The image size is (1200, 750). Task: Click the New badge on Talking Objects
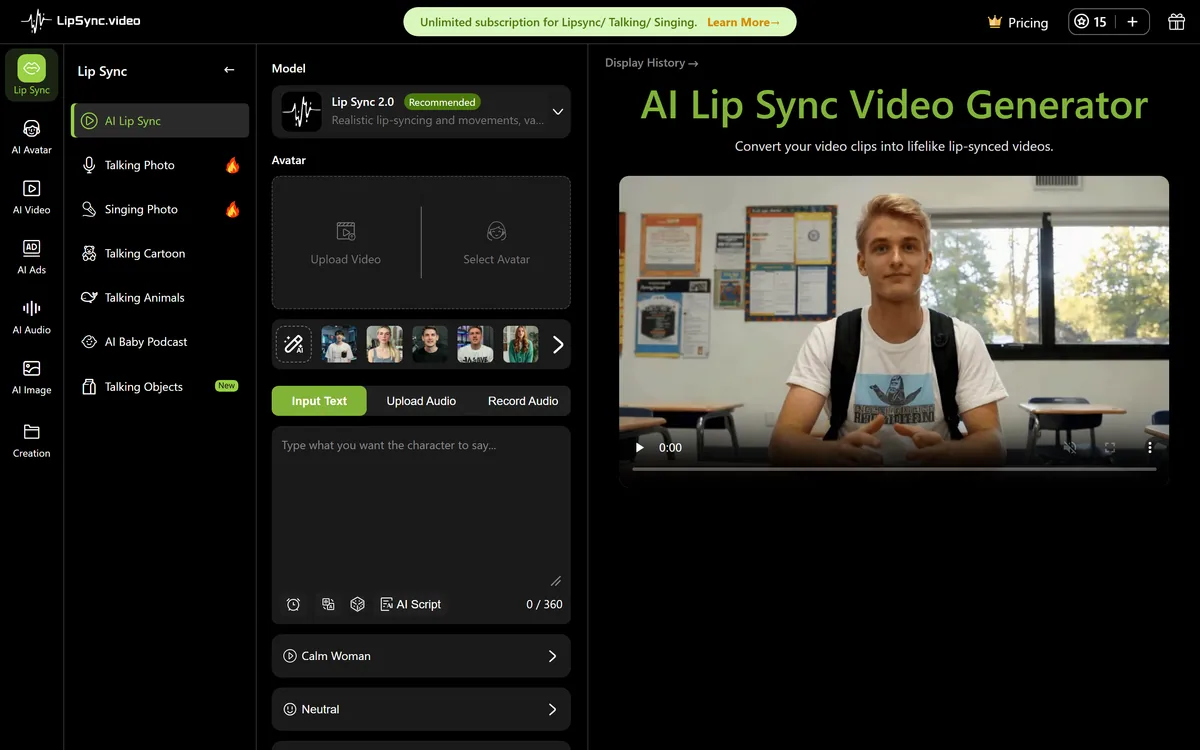pyautogui.click(x=227, y=386)
